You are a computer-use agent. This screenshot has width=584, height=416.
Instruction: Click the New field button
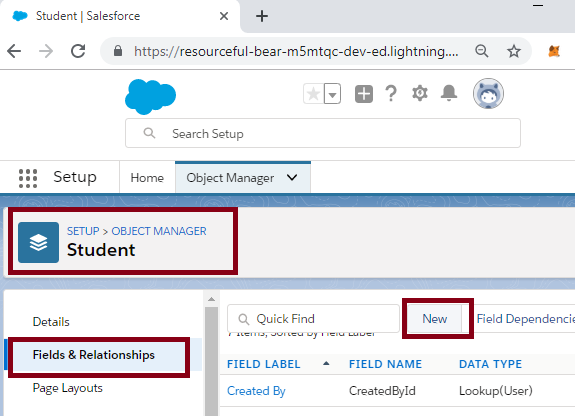coord(434,319)
